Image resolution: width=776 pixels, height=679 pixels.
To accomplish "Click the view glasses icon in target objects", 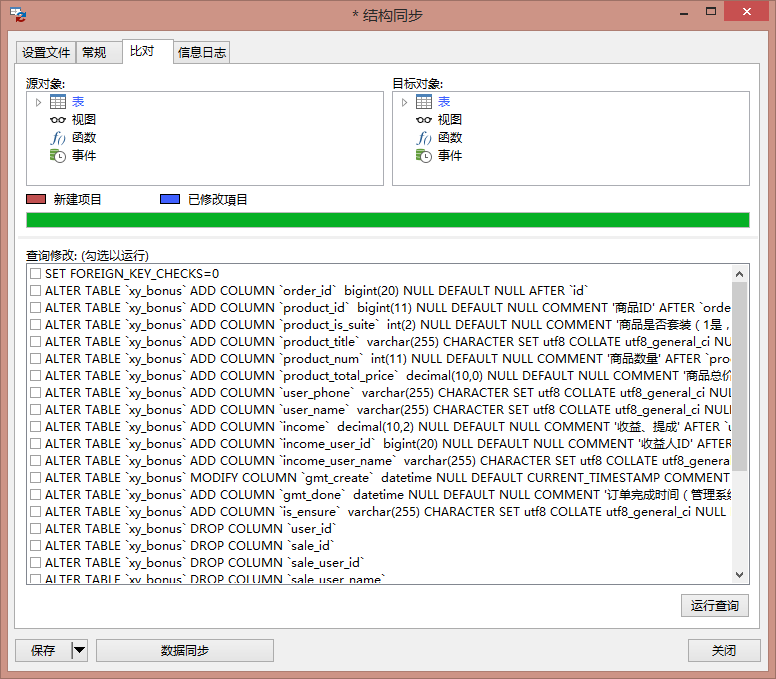I will tap(424, 120).
